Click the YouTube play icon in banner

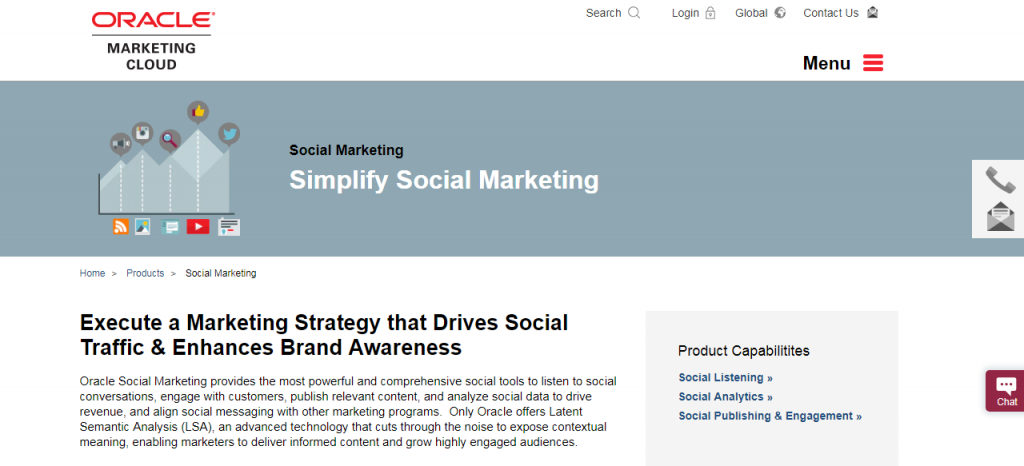pyautogui.click(x=198, y=226)
